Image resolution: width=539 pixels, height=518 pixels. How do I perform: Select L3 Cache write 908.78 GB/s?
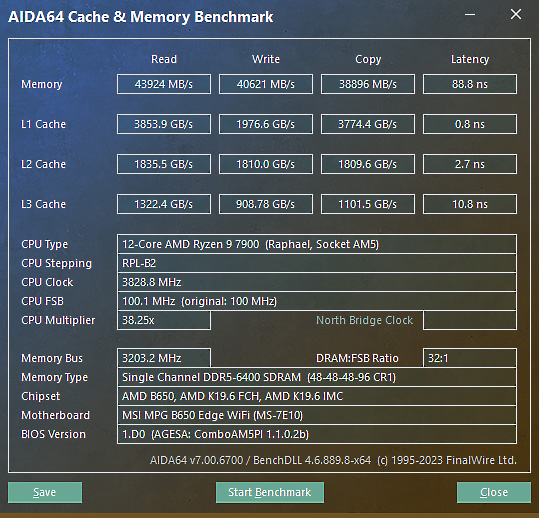tap(266, 204)
